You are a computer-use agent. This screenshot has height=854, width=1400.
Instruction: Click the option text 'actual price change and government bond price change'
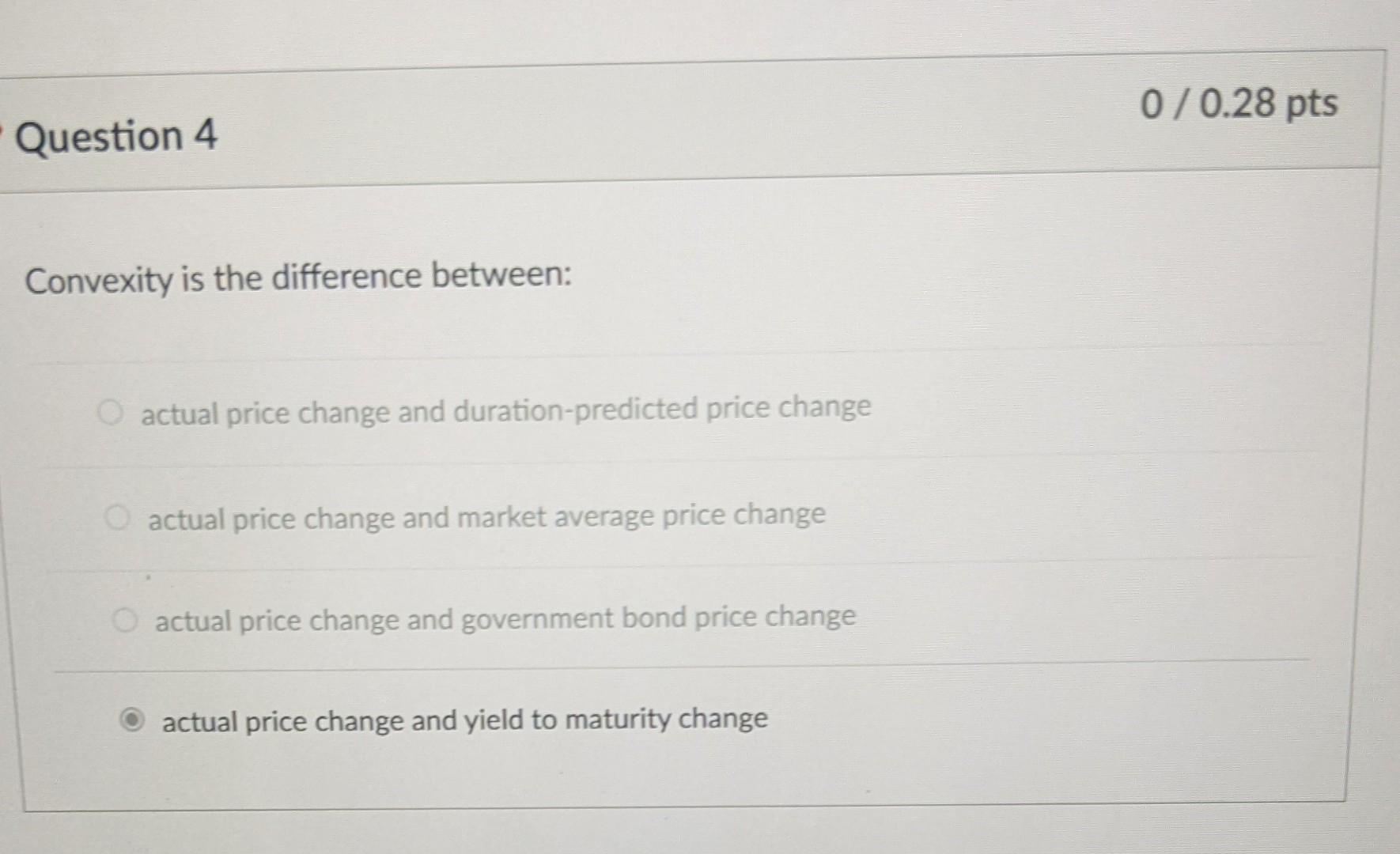[x=505, y=620]
